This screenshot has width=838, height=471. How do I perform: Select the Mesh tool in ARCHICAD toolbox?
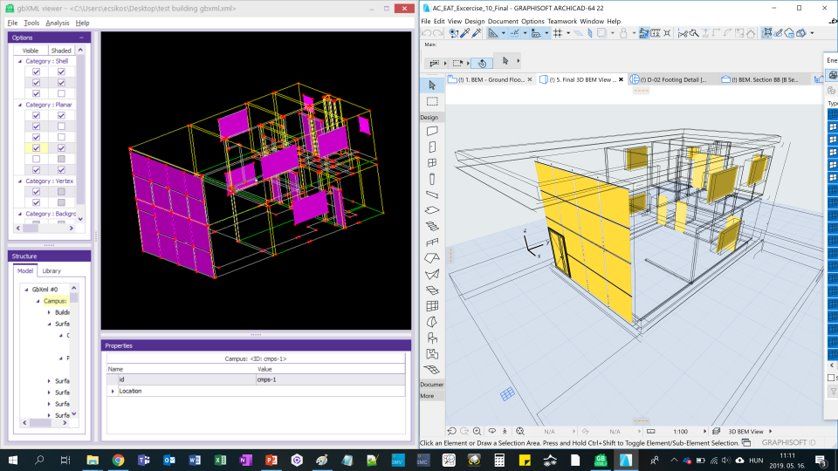[x=432, y=369]
